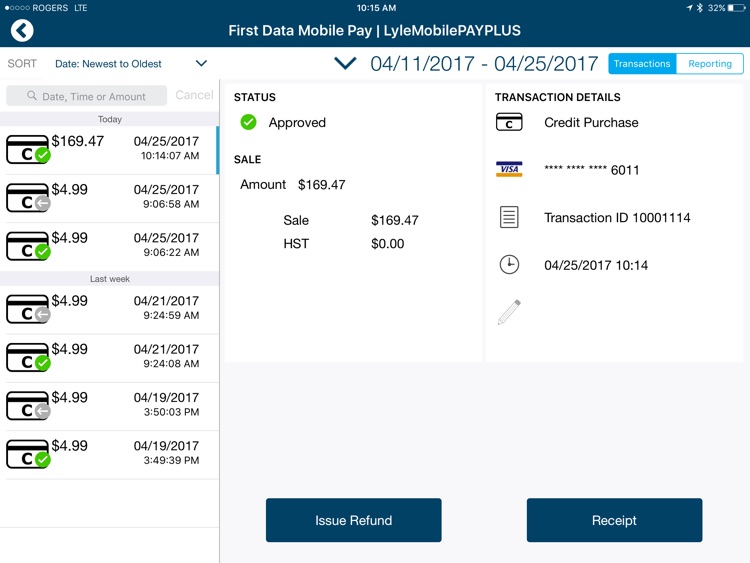Viewport: 750px width, 563px height.
Task: Click the Amount $169.47 text
Action: 293,185
